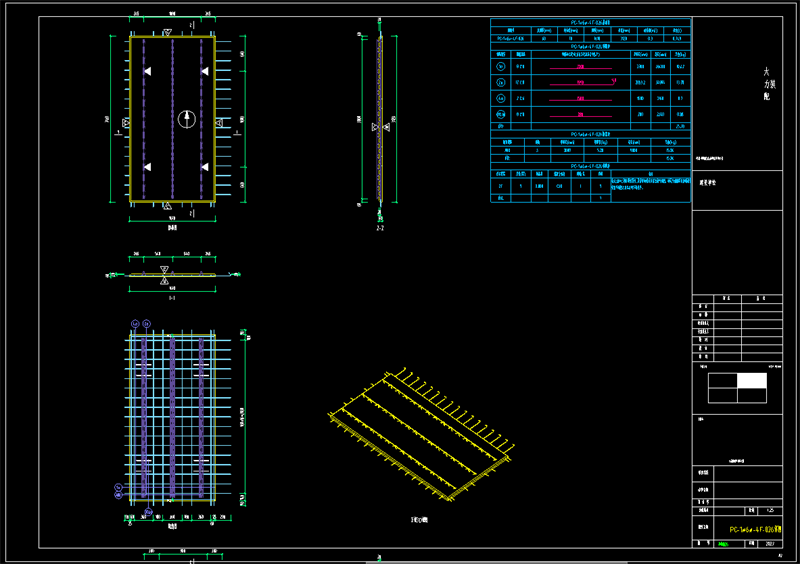This screenshot has height=564, width=800.
Task: Click the section triangle on the top plan's right edge
Action: click(219, 123)
